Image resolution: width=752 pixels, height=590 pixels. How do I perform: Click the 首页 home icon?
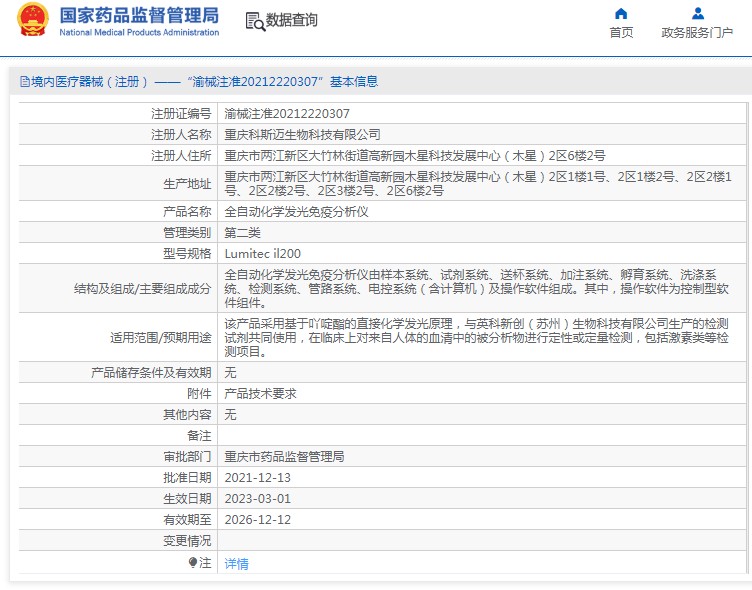pyautogui.click(x=621, y=13)
